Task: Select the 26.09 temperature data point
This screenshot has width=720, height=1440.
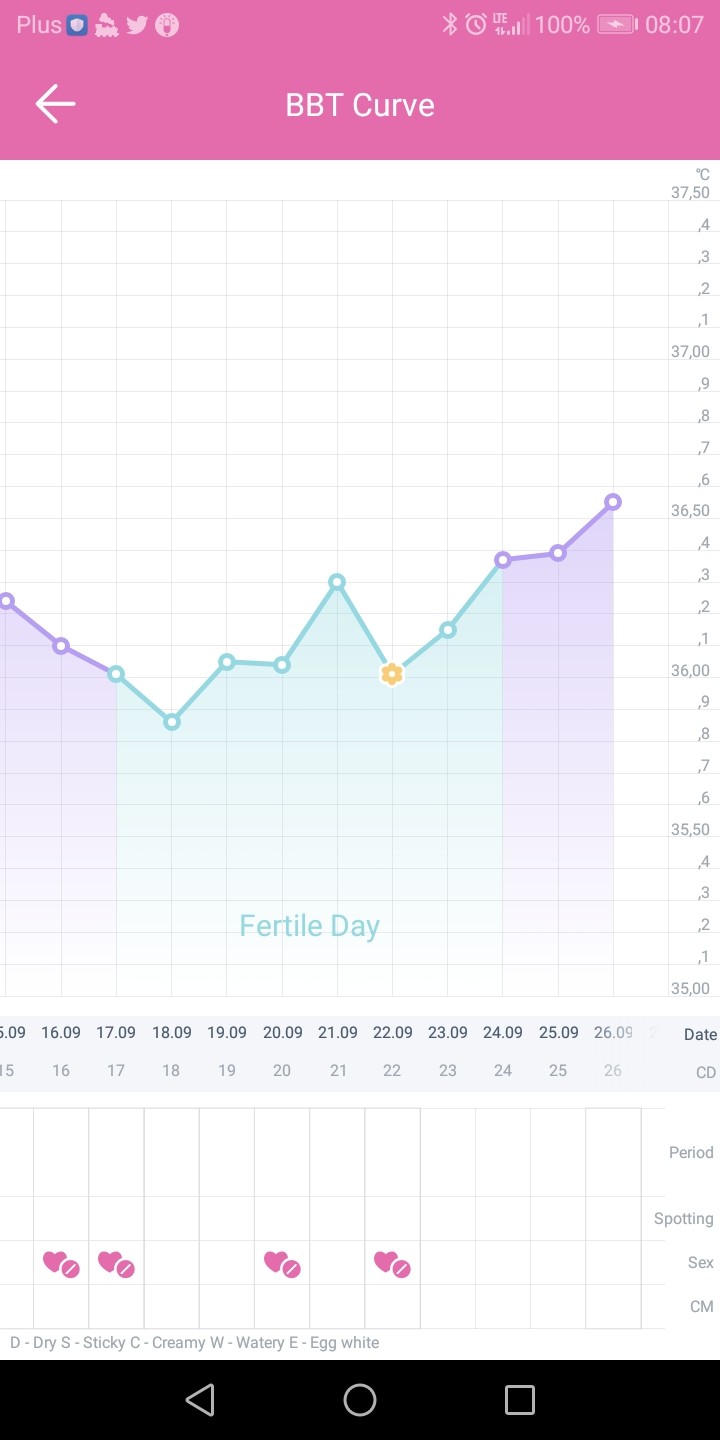Action: [613, 502]
